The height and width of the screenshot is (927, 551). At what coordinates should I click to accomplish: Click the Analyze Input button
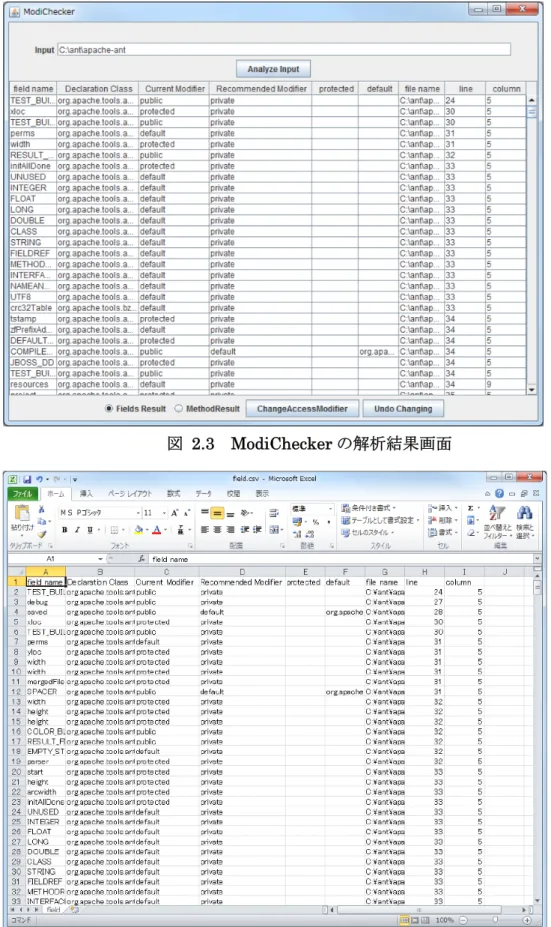point(273,69)
